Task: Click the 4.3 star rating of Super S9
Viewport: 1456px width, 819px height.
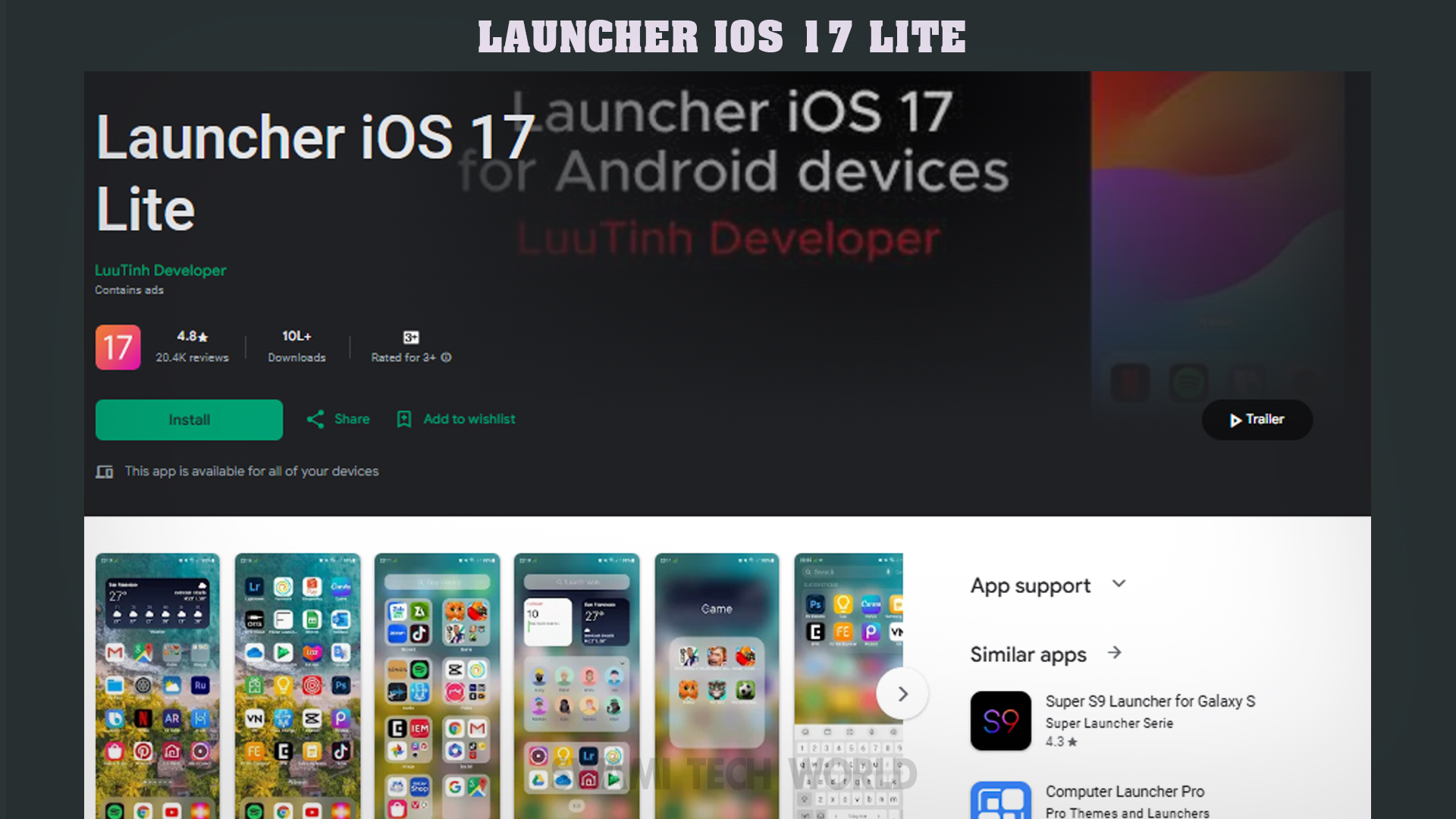Action: tap(1061, 742)
